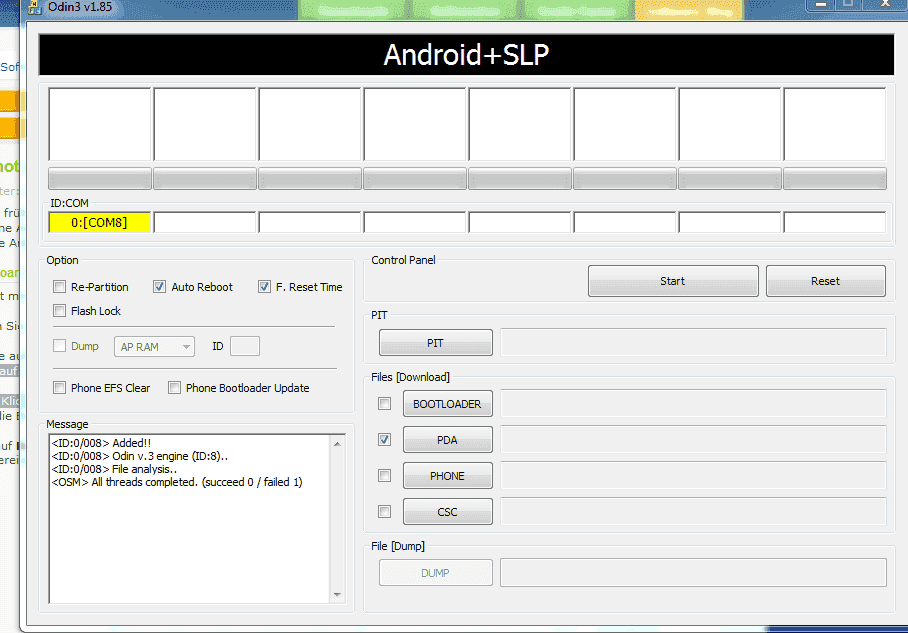This screenshot has height=633, width=908.
Task: Open the AP RAM dropdown
Action: tap(154, 347)
